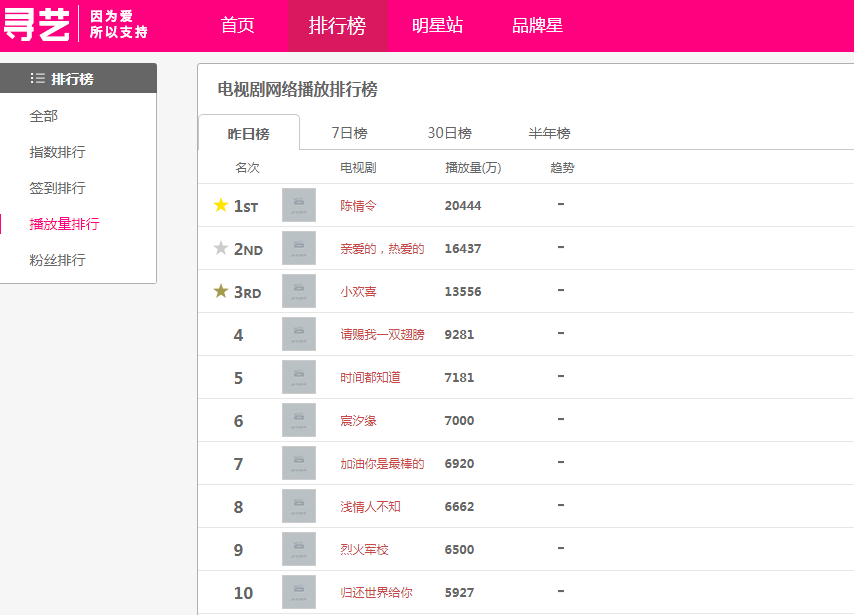This screenshot has width=854, height=615.
Task: Click the 寻艺 site logo
Action: click(38, 26)
